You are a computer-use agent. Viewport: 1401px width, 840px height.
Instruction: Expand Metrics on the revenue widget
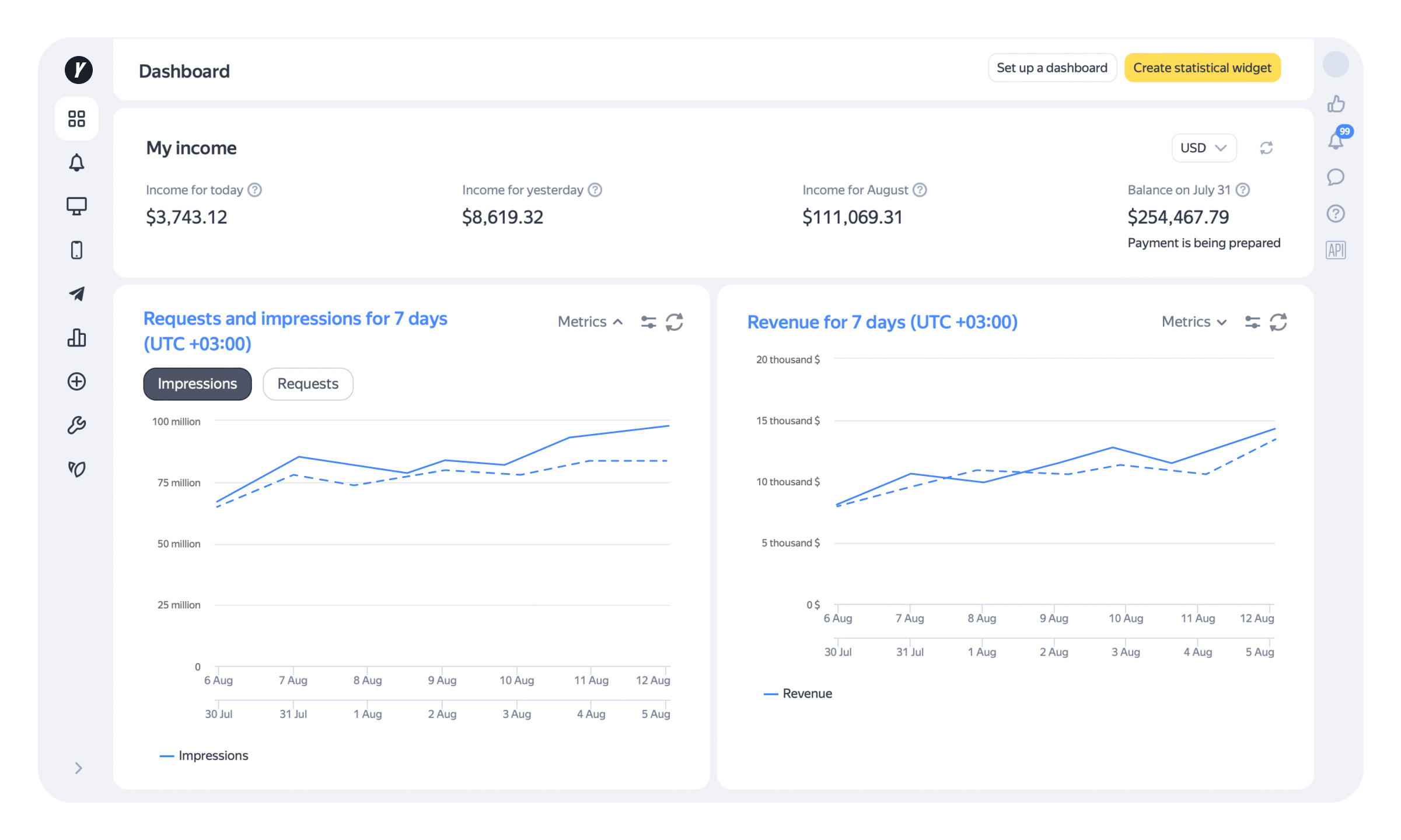1194,321
